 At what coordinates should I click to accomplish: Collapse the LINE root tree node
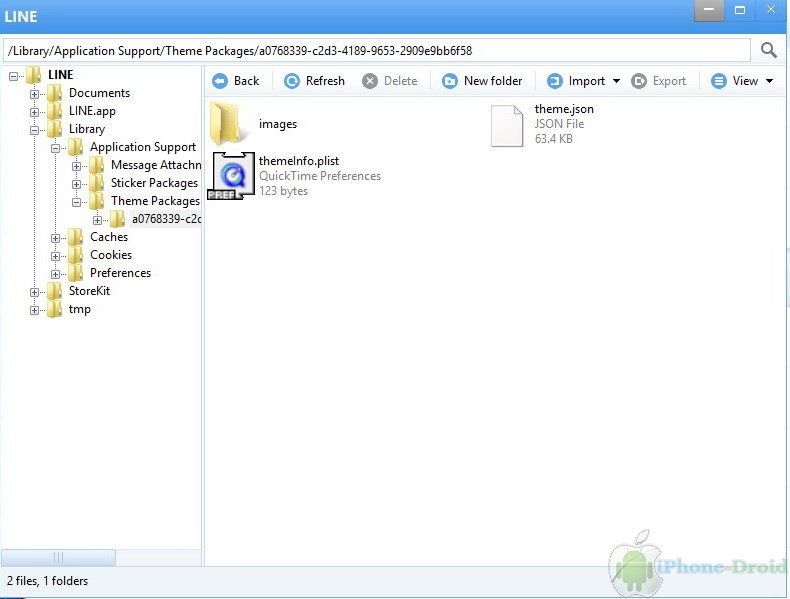point(13,76)
